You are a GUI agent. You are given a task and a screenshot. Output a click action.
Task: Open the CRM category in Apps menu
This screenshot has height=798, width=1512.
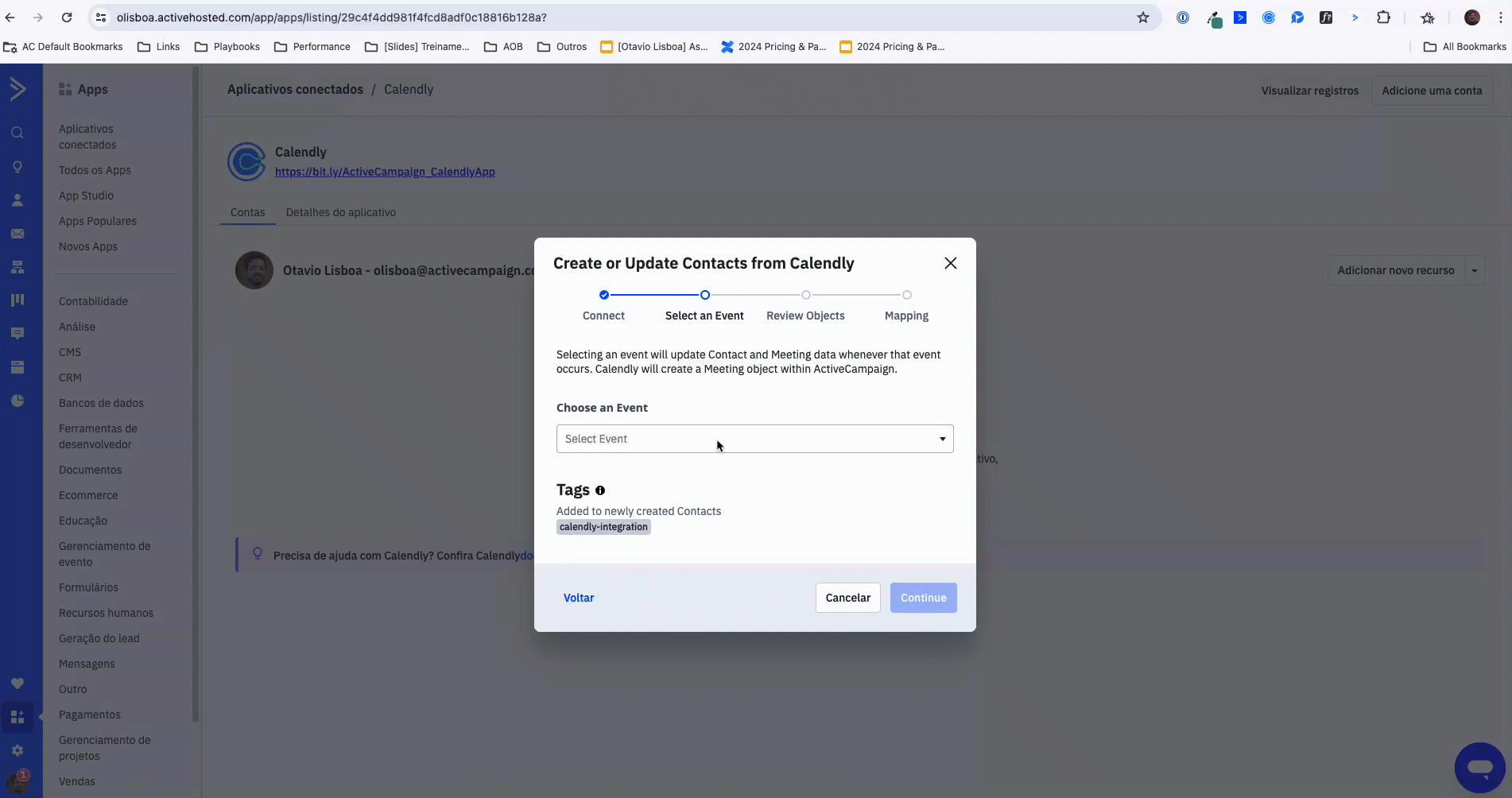(70, 378)
